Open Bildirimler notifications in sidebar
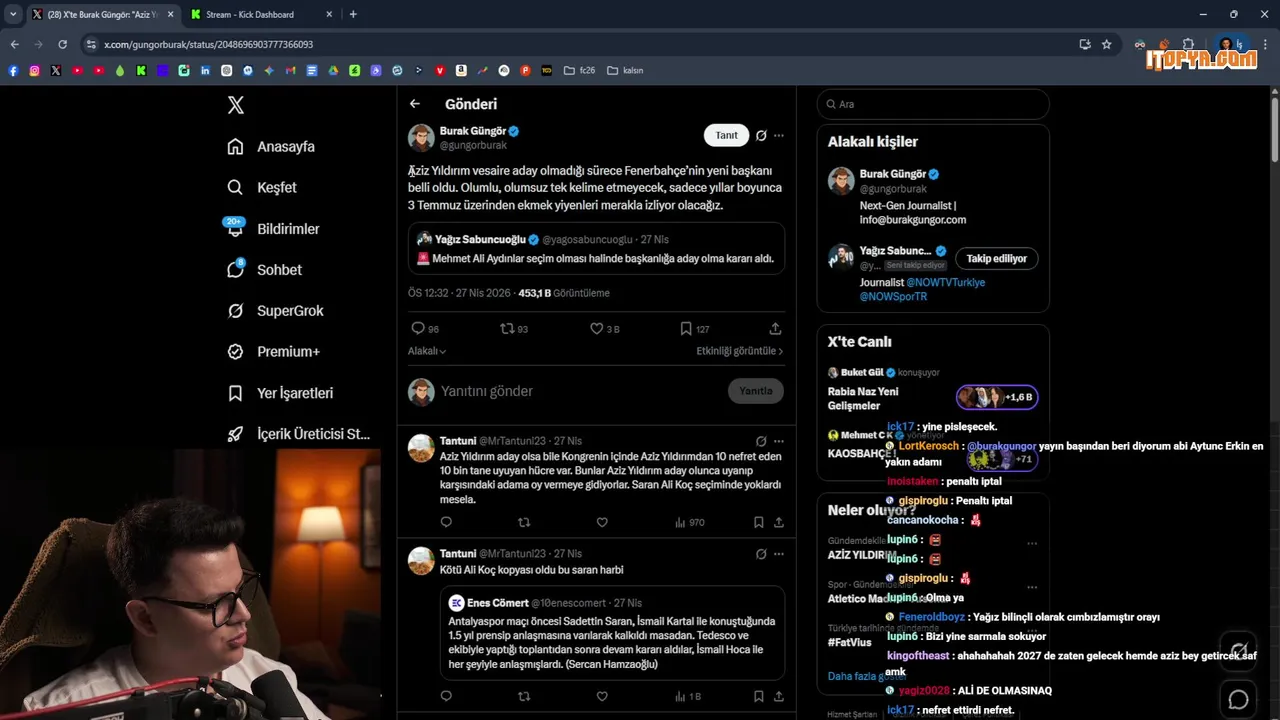Screen dimensions: 1280x720 273,229
